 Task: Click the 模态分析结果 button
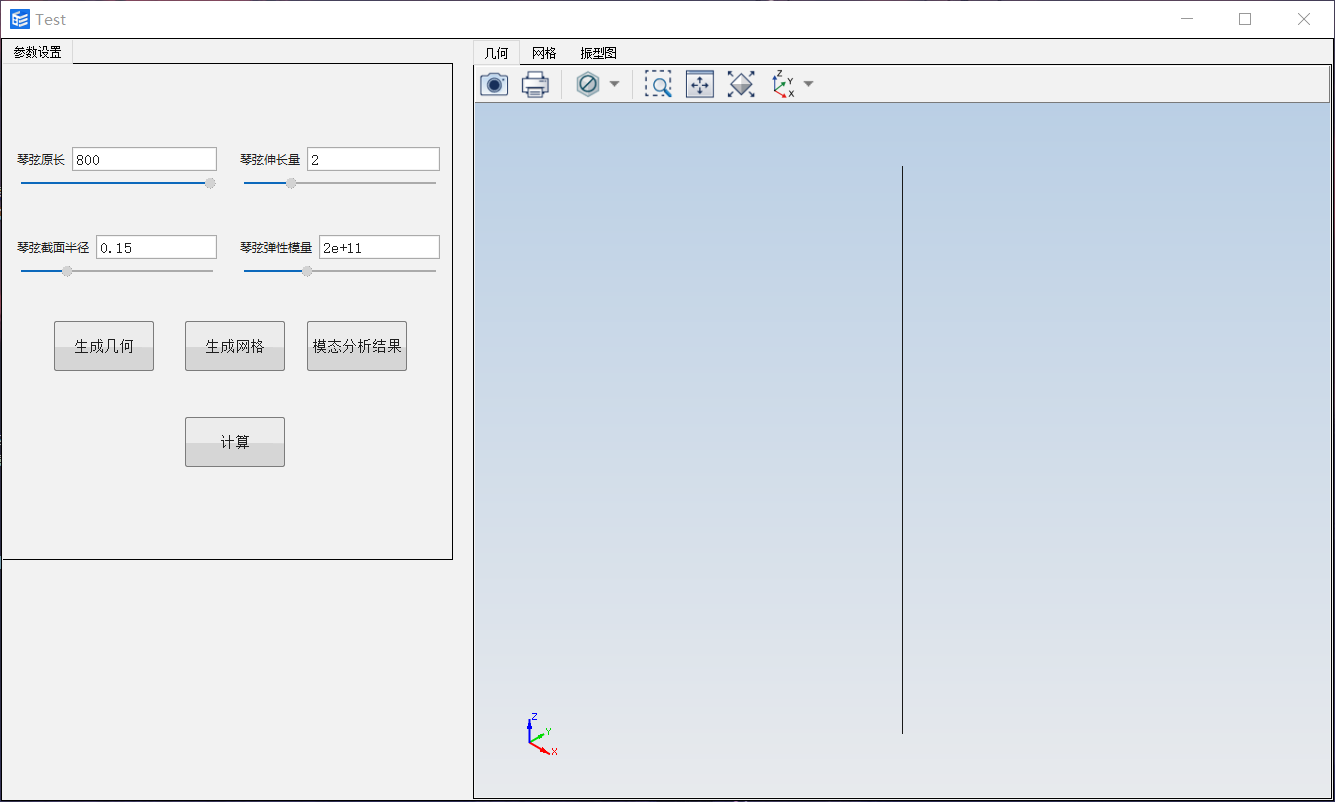click(x=357, y=346)
